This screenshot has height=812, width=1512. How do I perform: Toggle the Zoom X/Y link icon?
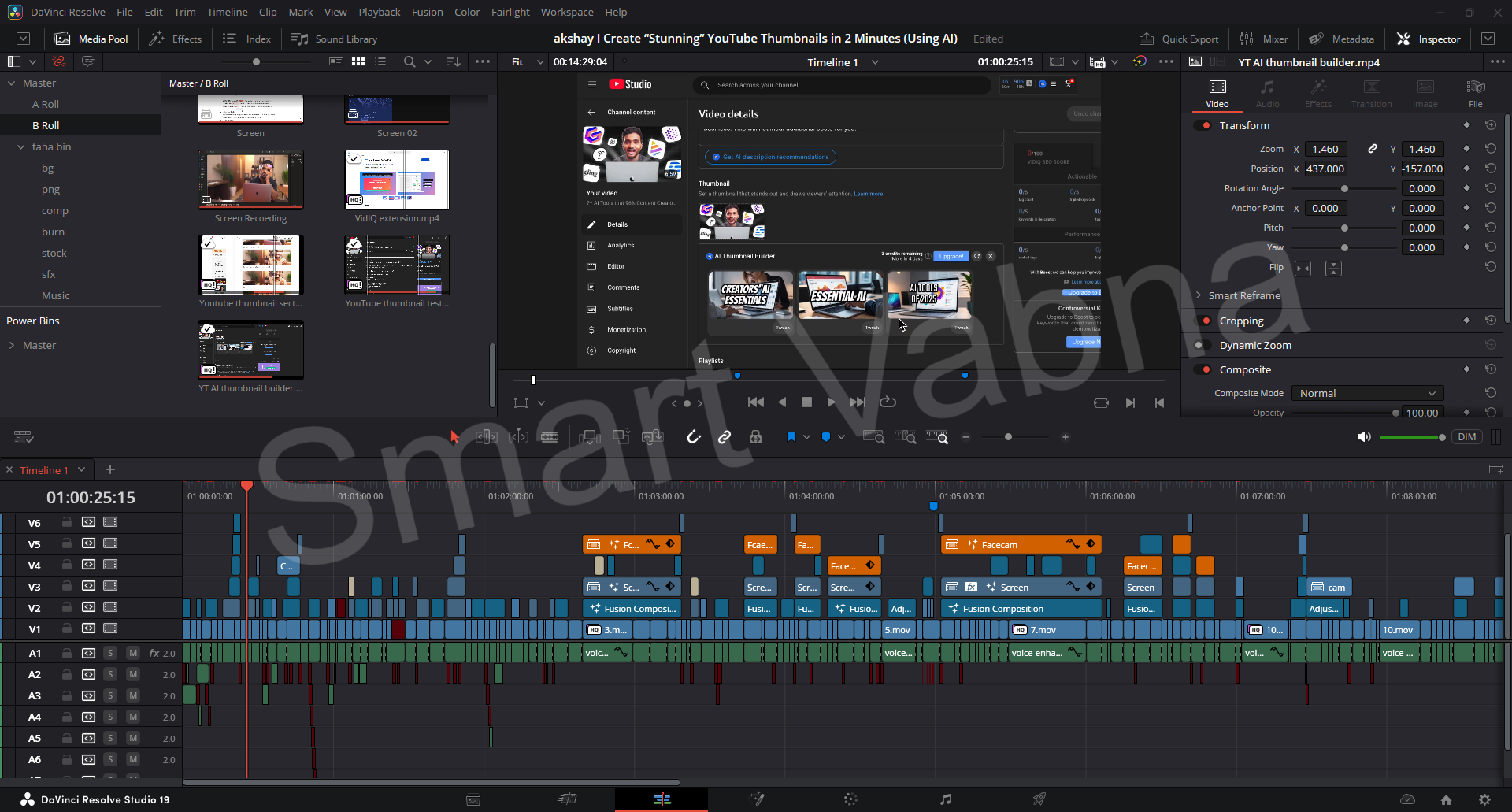click(x=1373, y=149)
